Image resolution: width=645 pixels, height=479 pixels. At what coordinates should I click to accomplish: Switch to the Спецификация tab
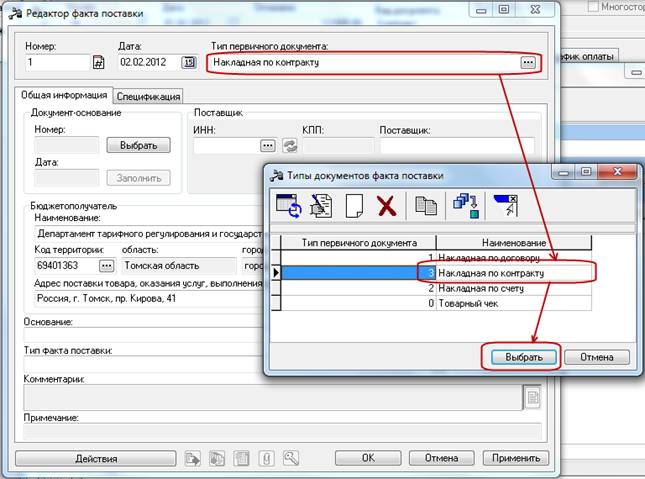[148, 96]
